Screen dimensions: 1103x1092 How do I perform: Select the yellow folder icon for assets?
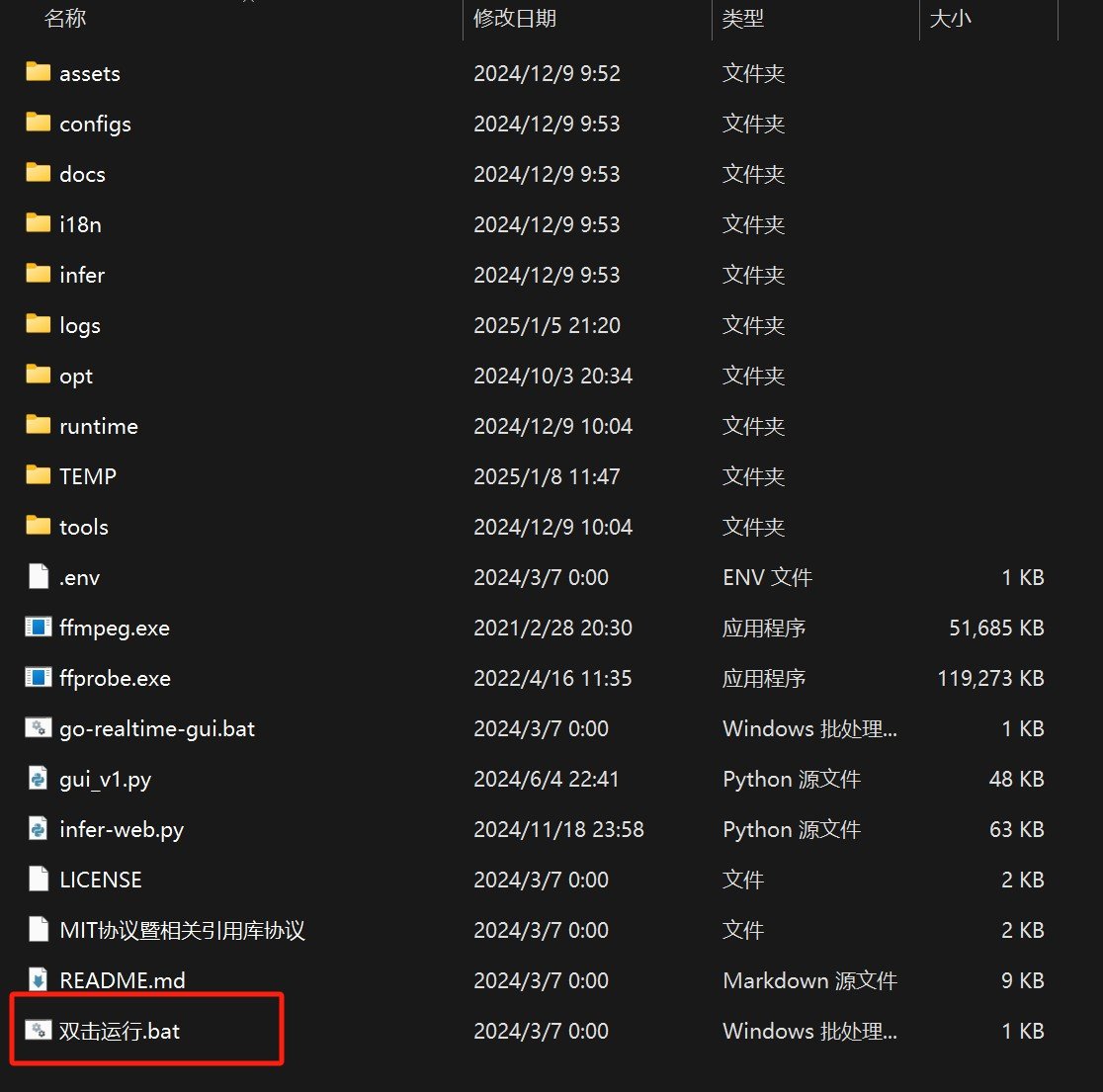37,72
